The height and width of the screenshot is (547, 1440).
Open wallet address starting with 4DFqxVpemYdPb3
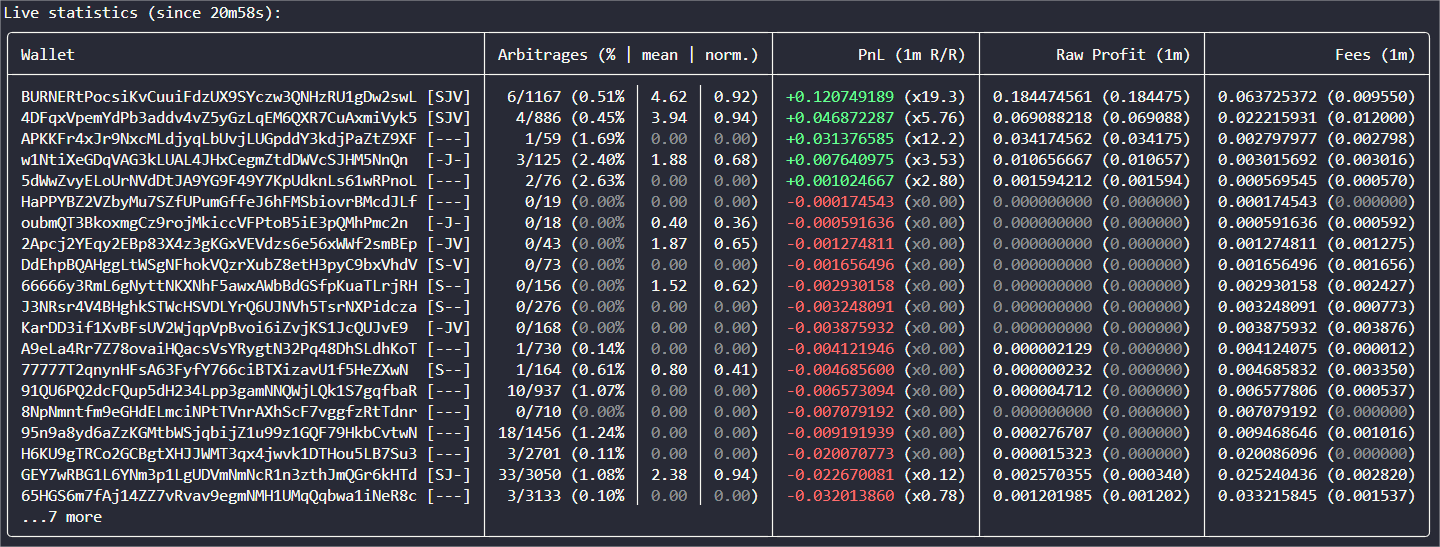point(218,118)
